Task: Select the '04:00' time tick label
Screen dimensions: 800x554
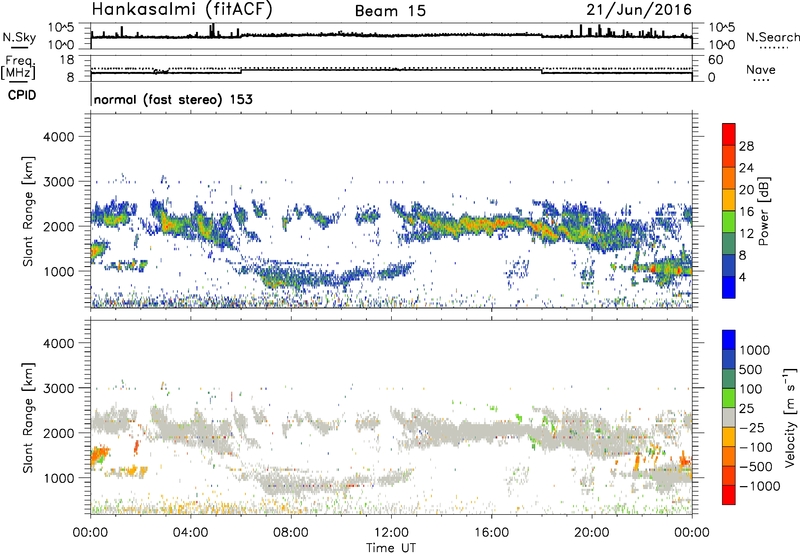Action: pos(190,533)
